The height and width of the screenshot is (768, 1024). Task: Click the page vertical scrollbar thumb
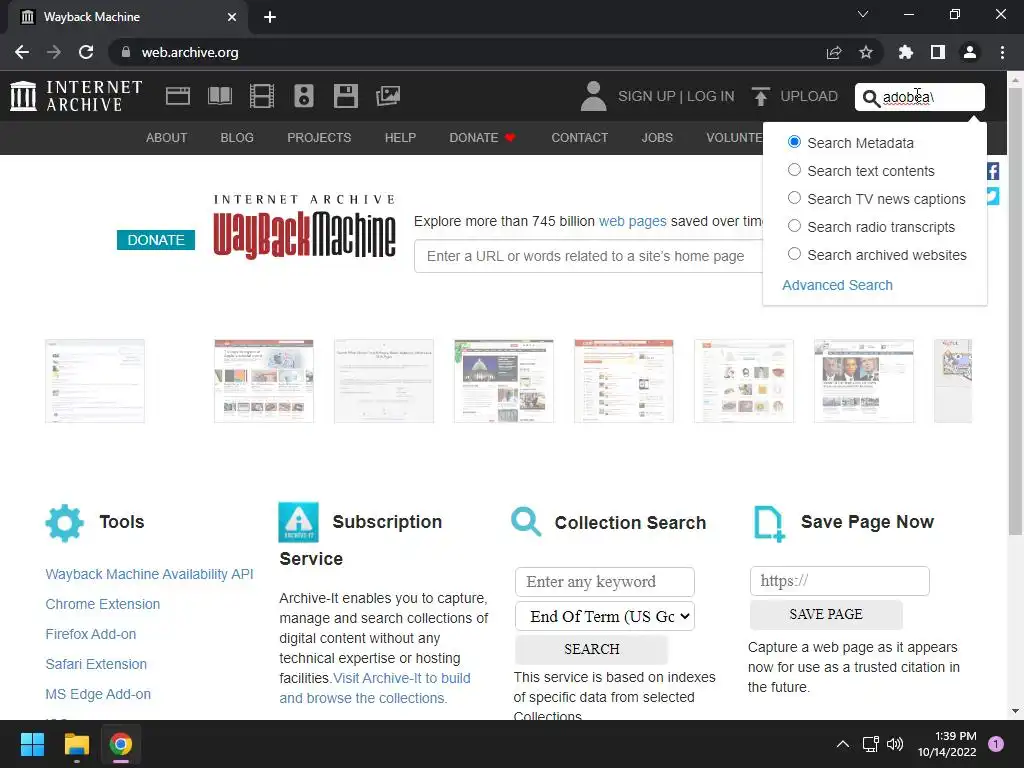point(1015,311)
